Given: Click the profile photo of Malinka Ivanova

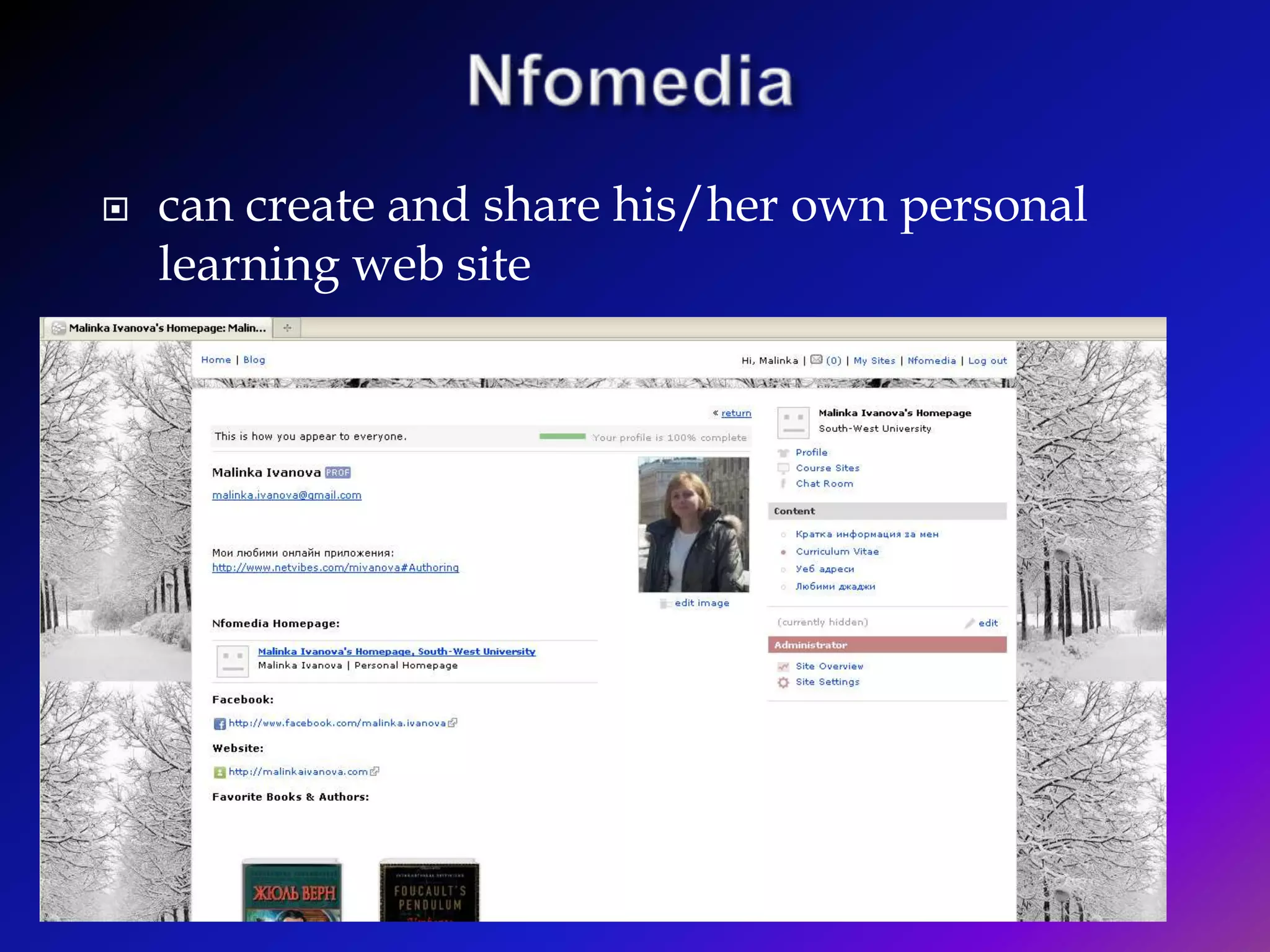Looking at the screenshot, I should (693, 524).
